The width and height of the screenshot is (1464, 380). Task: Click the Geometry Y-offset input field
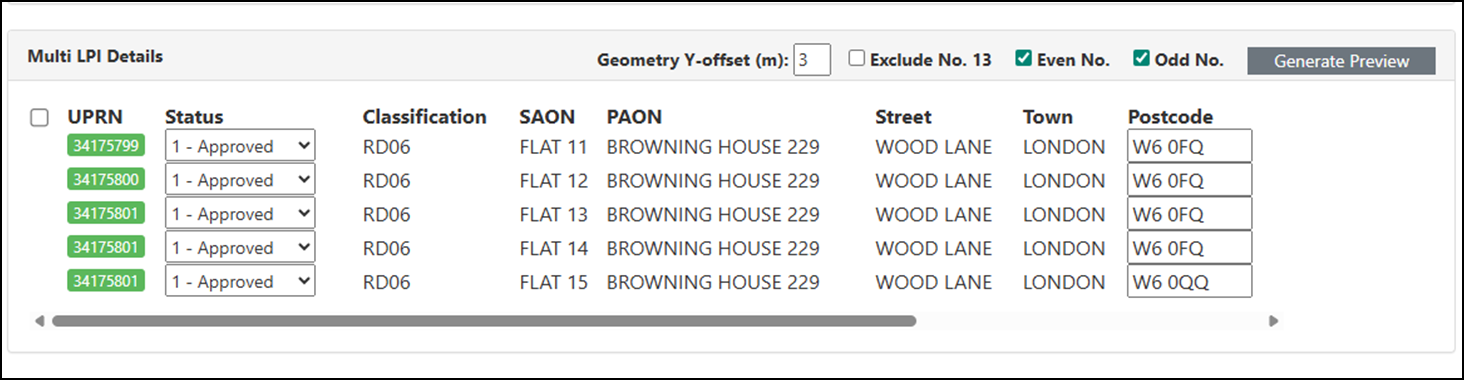click(x=812, y=59)
